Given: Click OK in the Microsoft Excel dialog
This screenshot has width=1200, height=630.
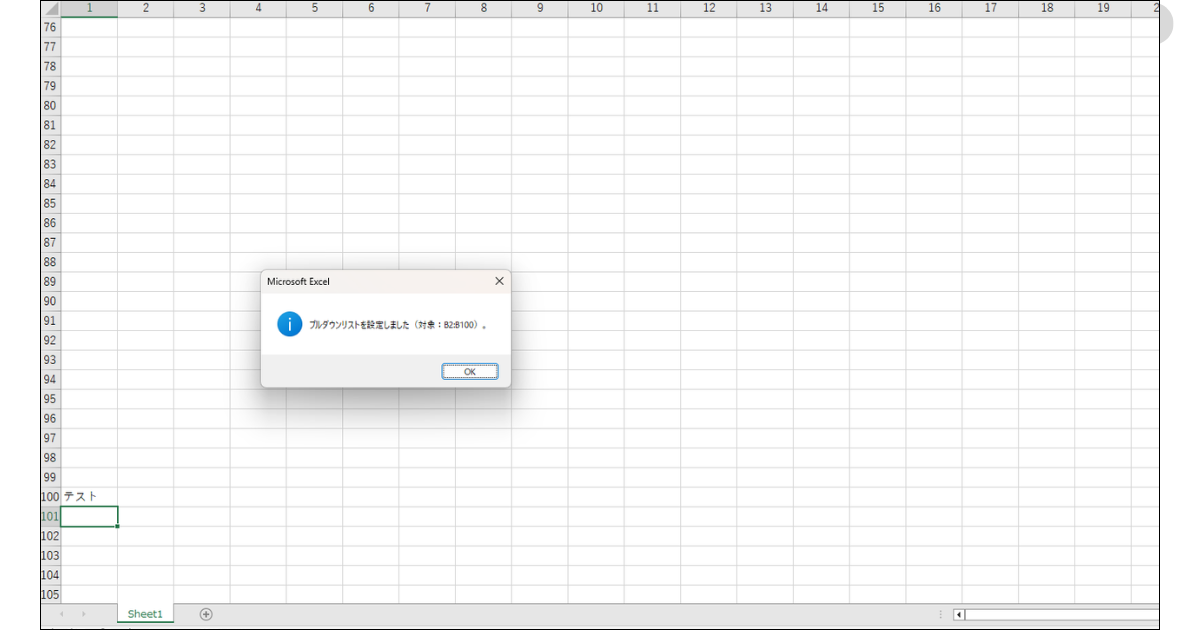Looking at the screenshot, I should click(469, 371).
